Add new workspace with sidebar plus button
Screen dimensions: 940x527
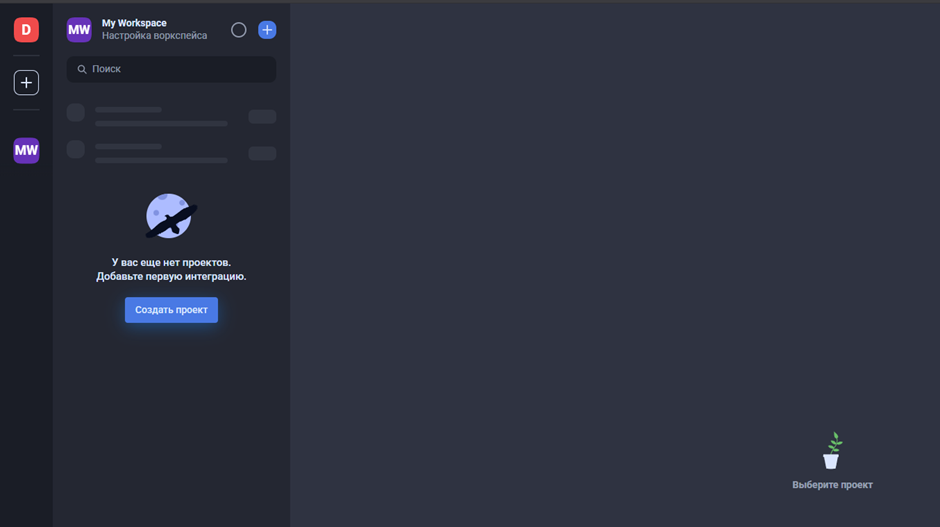pos(26,83)
